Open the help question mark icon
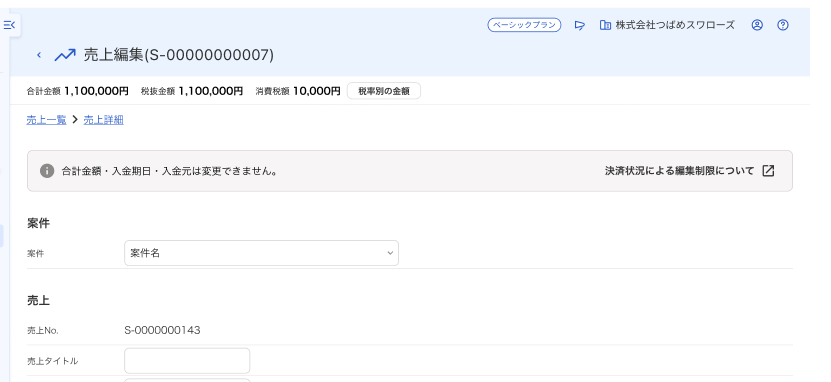 tap(783, 25)
